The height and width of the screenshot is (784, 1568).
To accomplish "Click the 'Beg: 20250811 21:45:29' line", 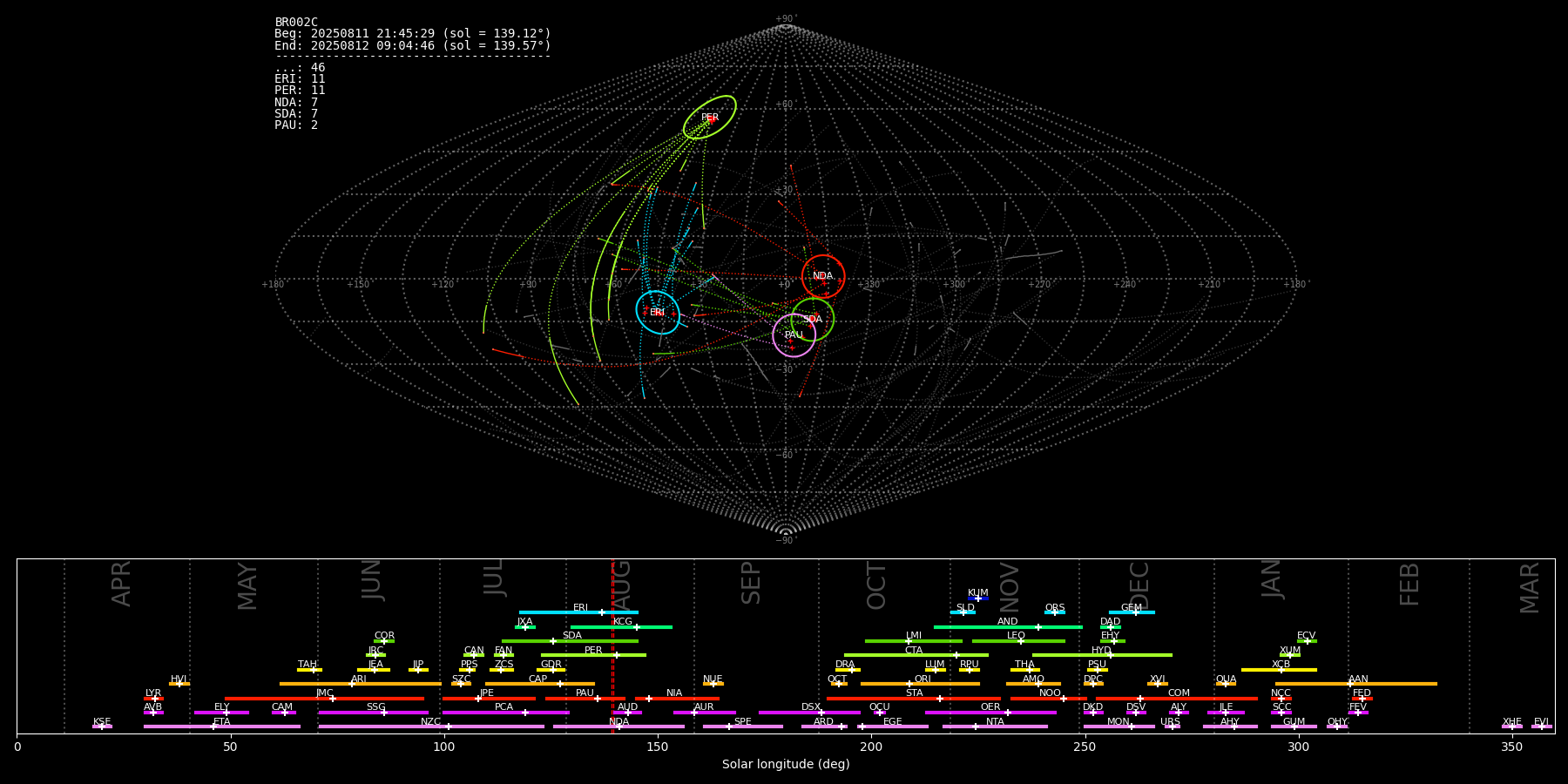I will [x=413, y=34].
